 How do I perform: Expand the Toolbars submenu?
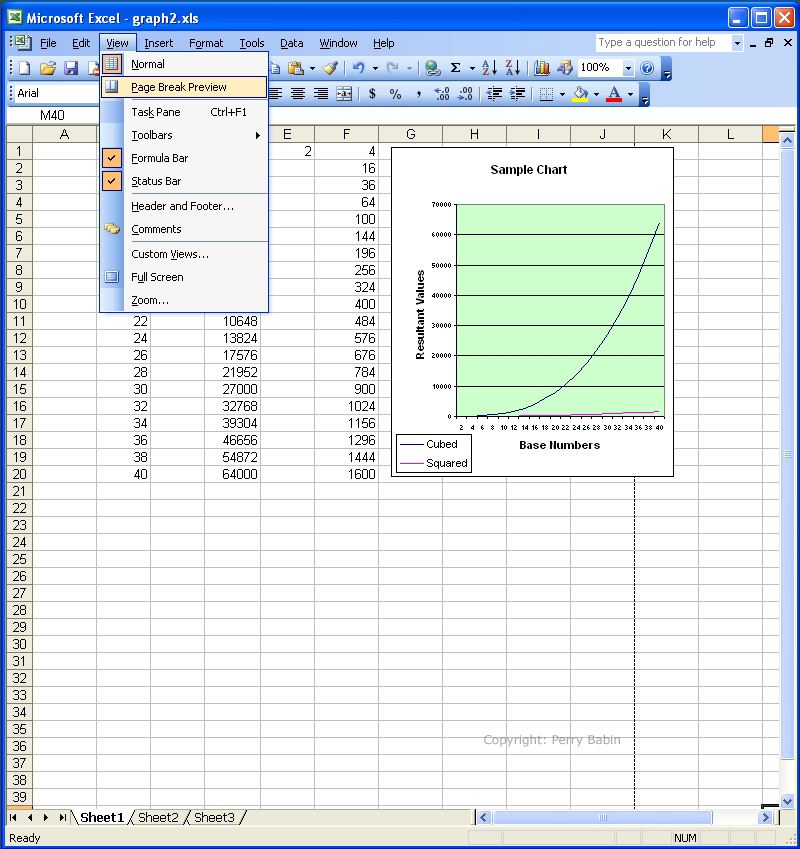tap(184, 135)
